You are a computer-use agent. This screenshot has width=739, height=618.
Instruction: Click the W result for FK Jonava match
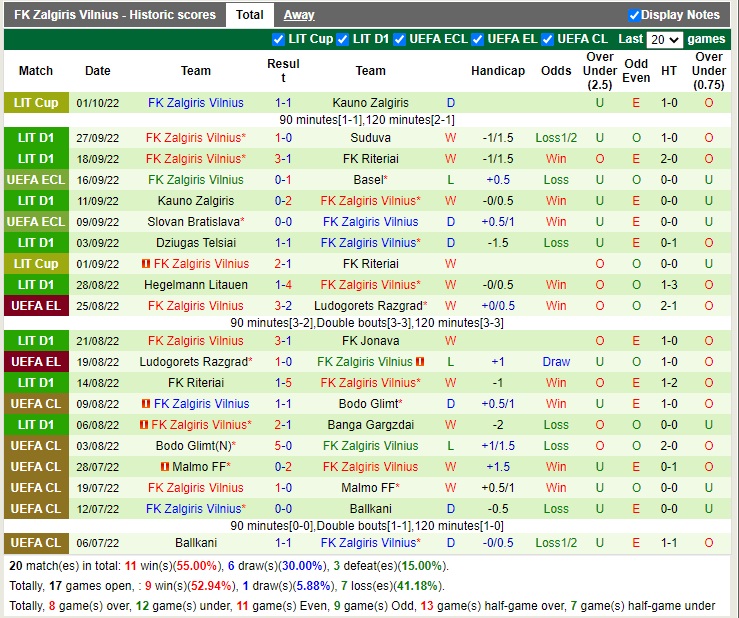(450, 341)
